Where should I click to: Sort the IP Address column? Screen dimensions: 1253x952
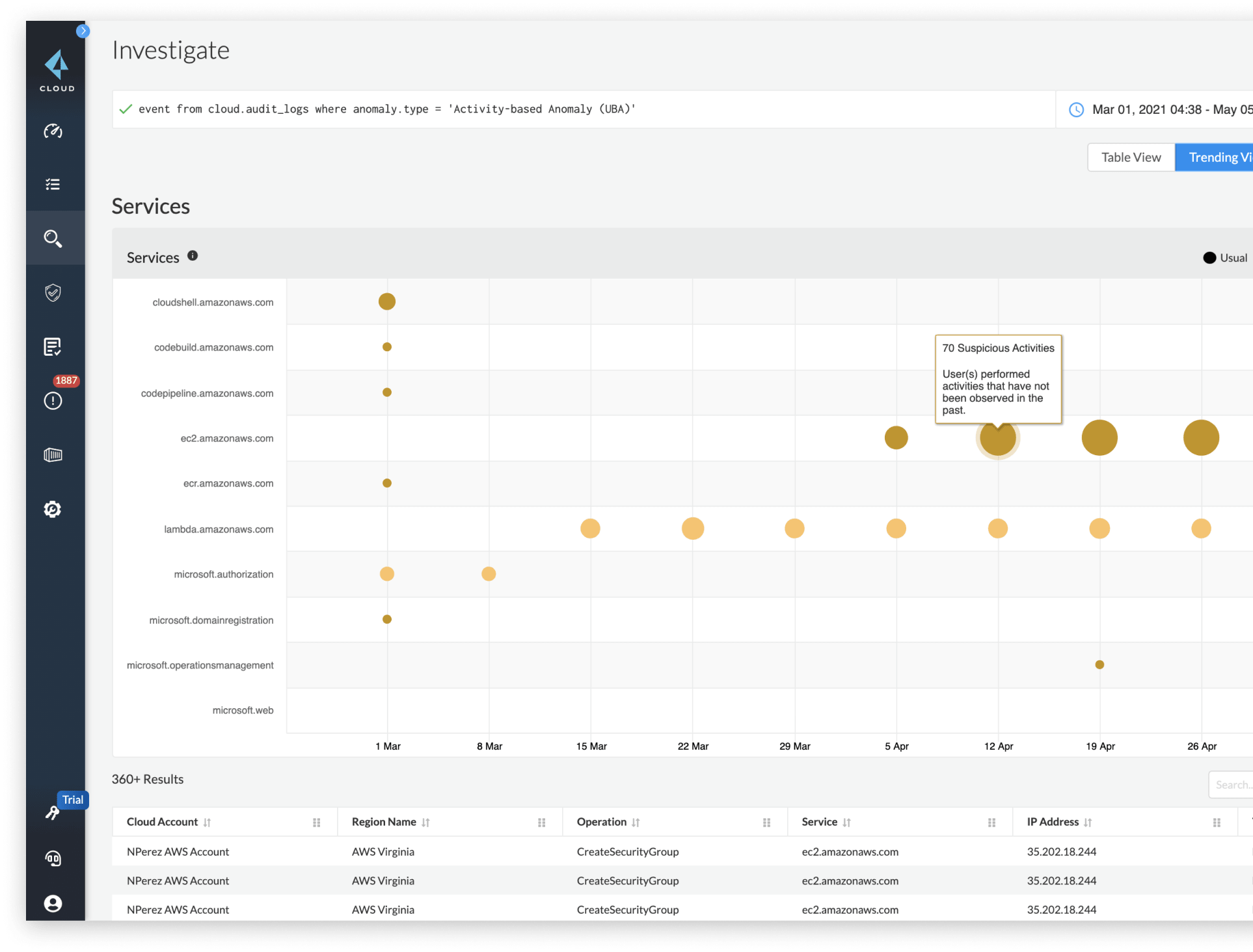coord(1088,823)
